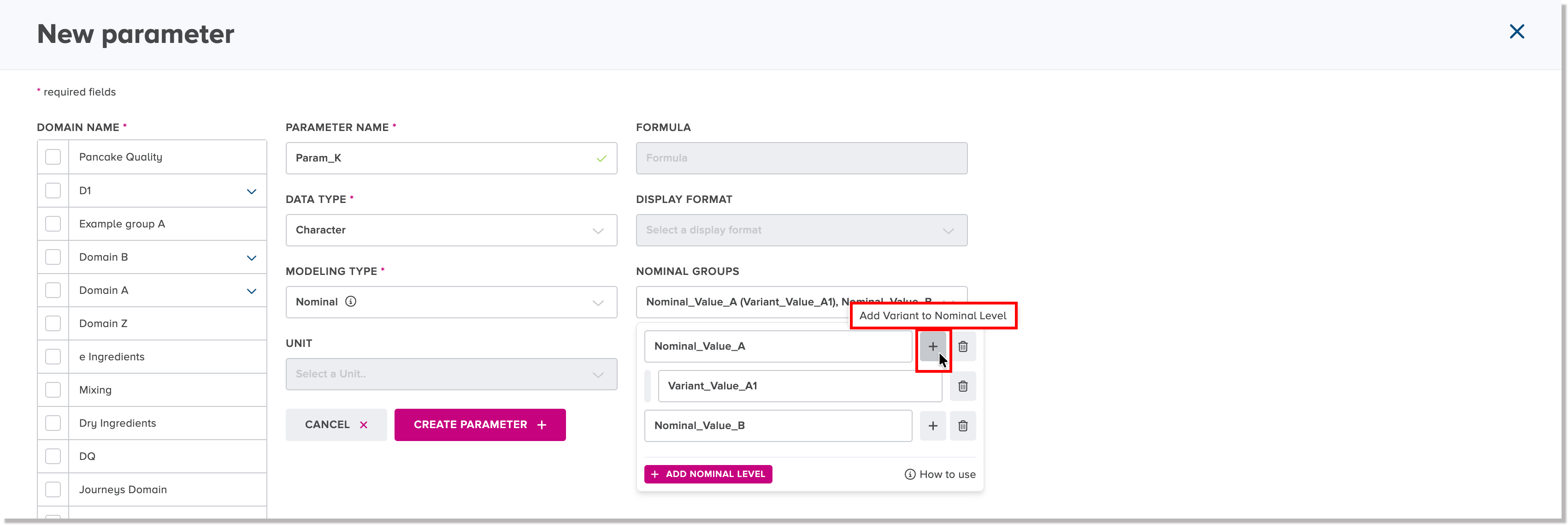The width and height of the screenshot is (1568, 525).
Task: Expand the Domain A chevron
Action: pyautogui.click(x=251, y=291)
